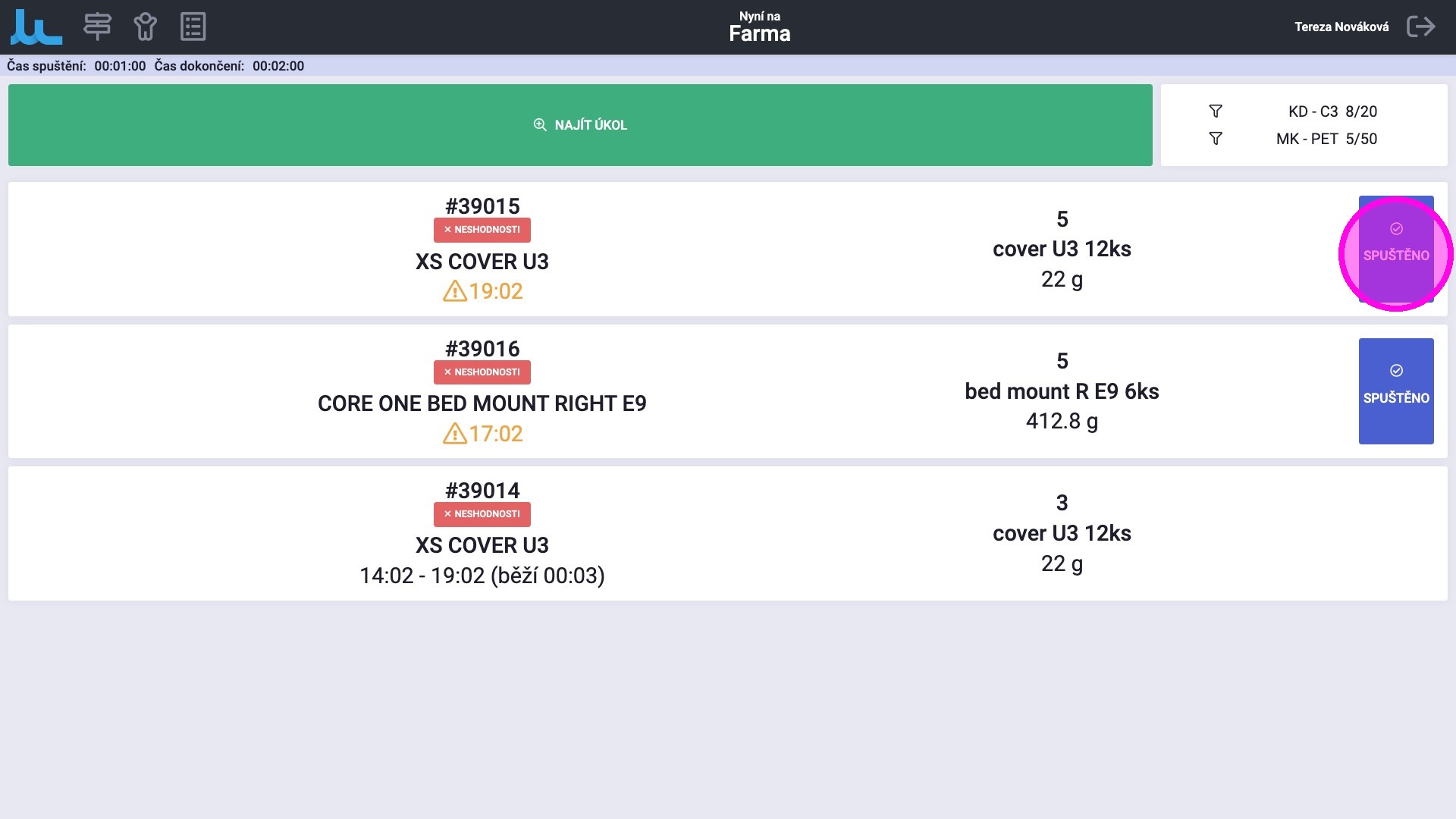Open the signpost navigation icon

pos(97,27)
